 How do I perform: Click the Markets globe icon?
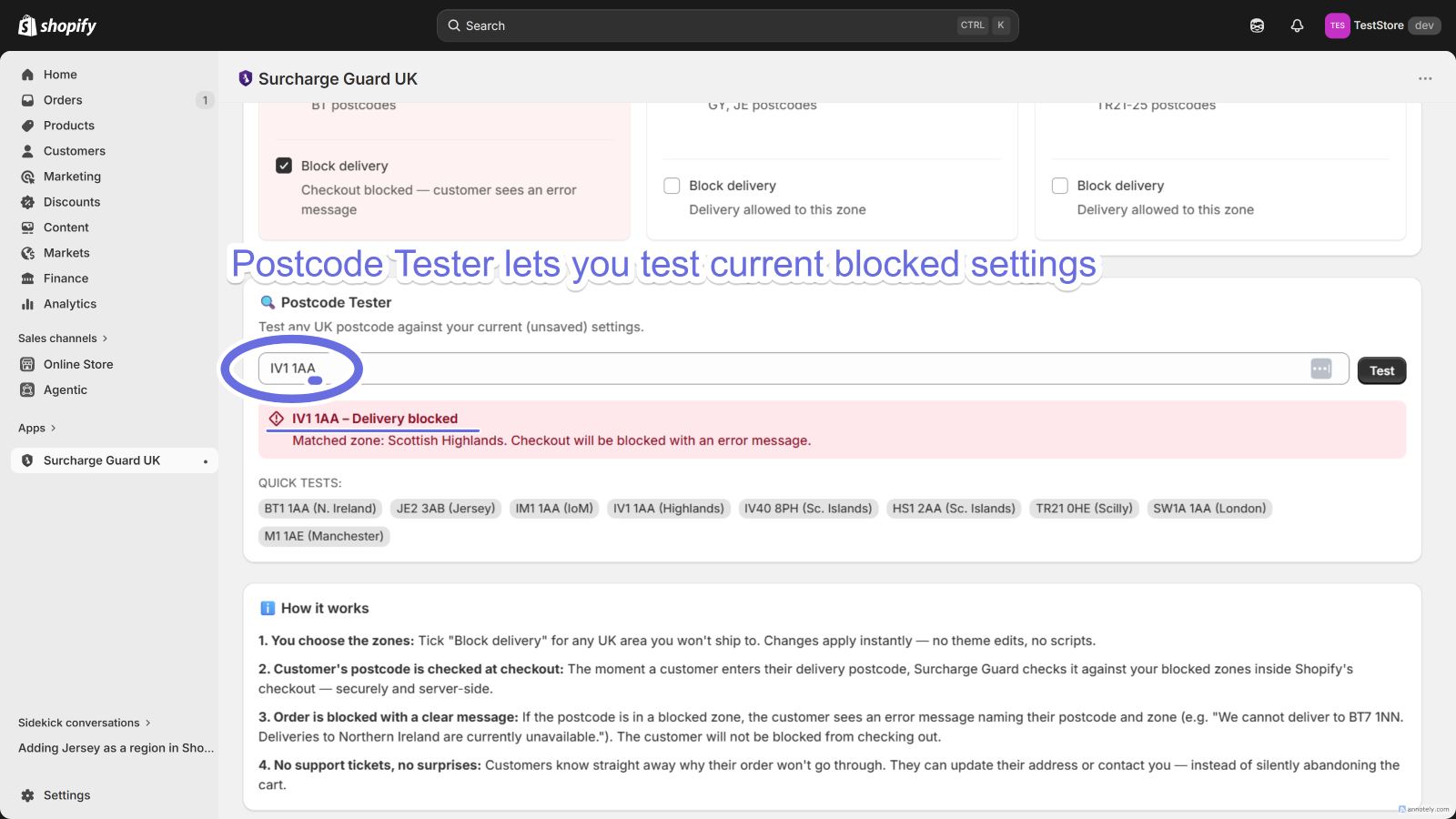click(27, 253)
